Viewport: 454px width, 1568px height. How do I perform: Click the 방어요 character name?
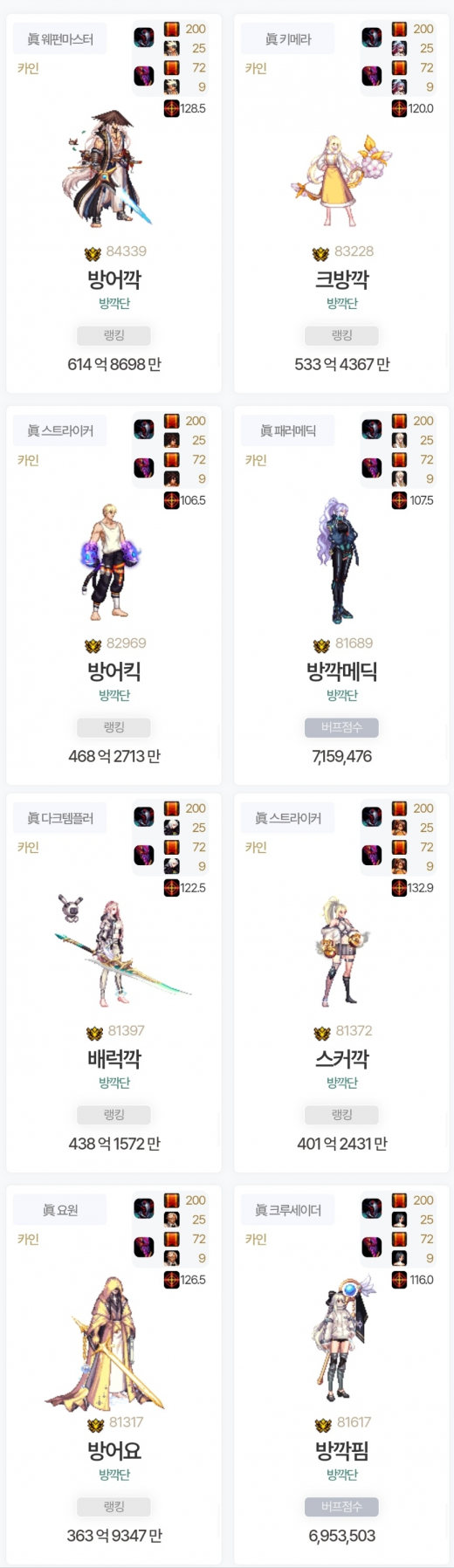(x=113, y=1451)
